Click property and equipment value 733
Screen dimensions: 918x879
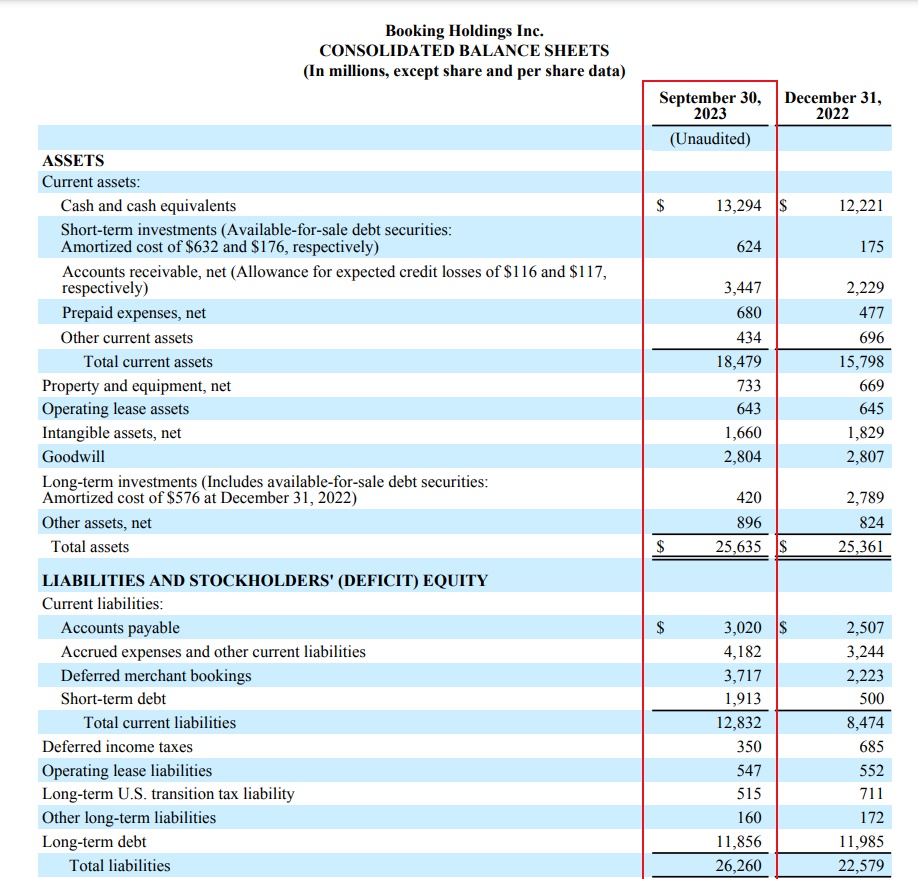pyautogui.click(x=749, y=386)
